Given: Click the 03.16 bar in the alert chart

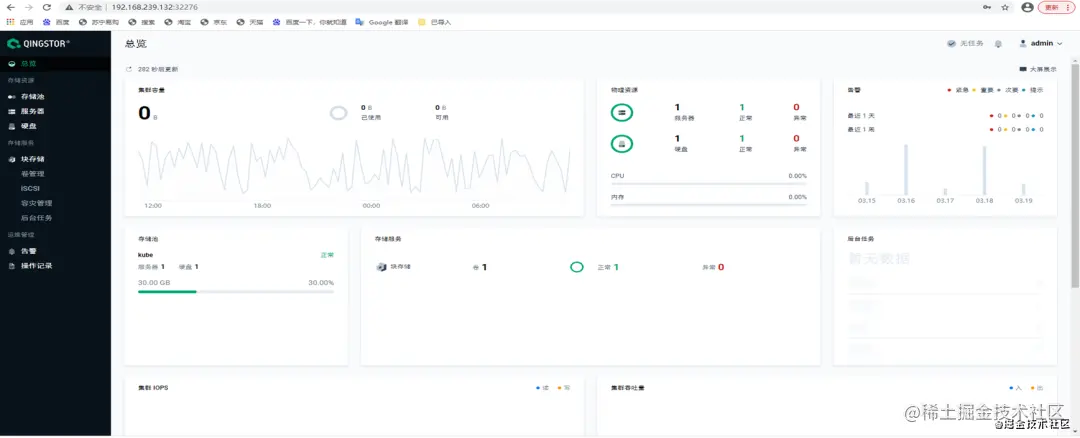Looking at the screenshot, I should (906, 169).
